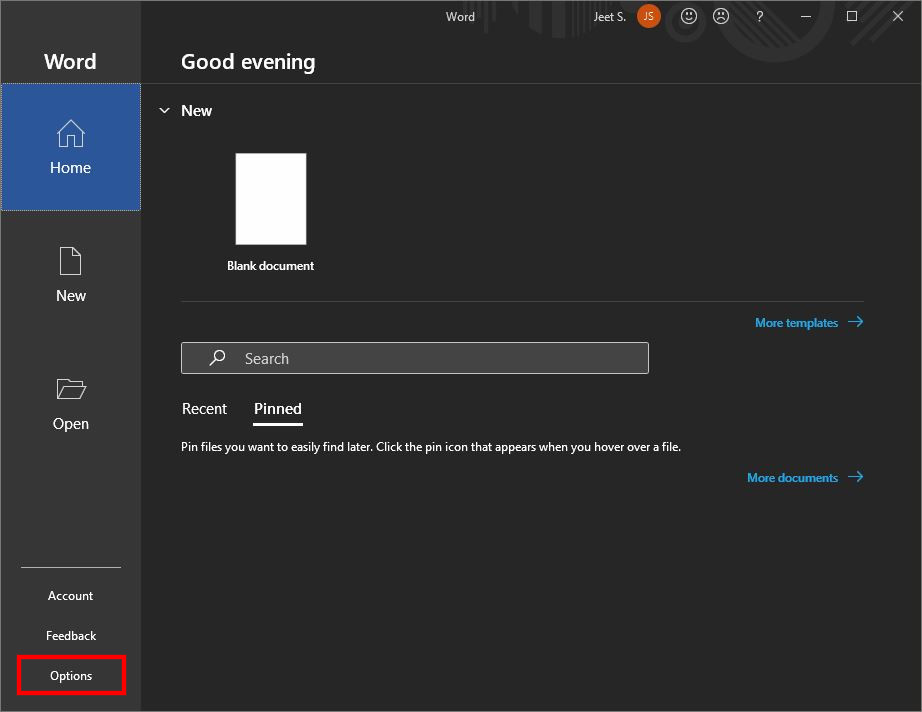Click the arrow next to More templates
Image resolution: width=922 pixels, height=712 pixels.
coord(857,322)
